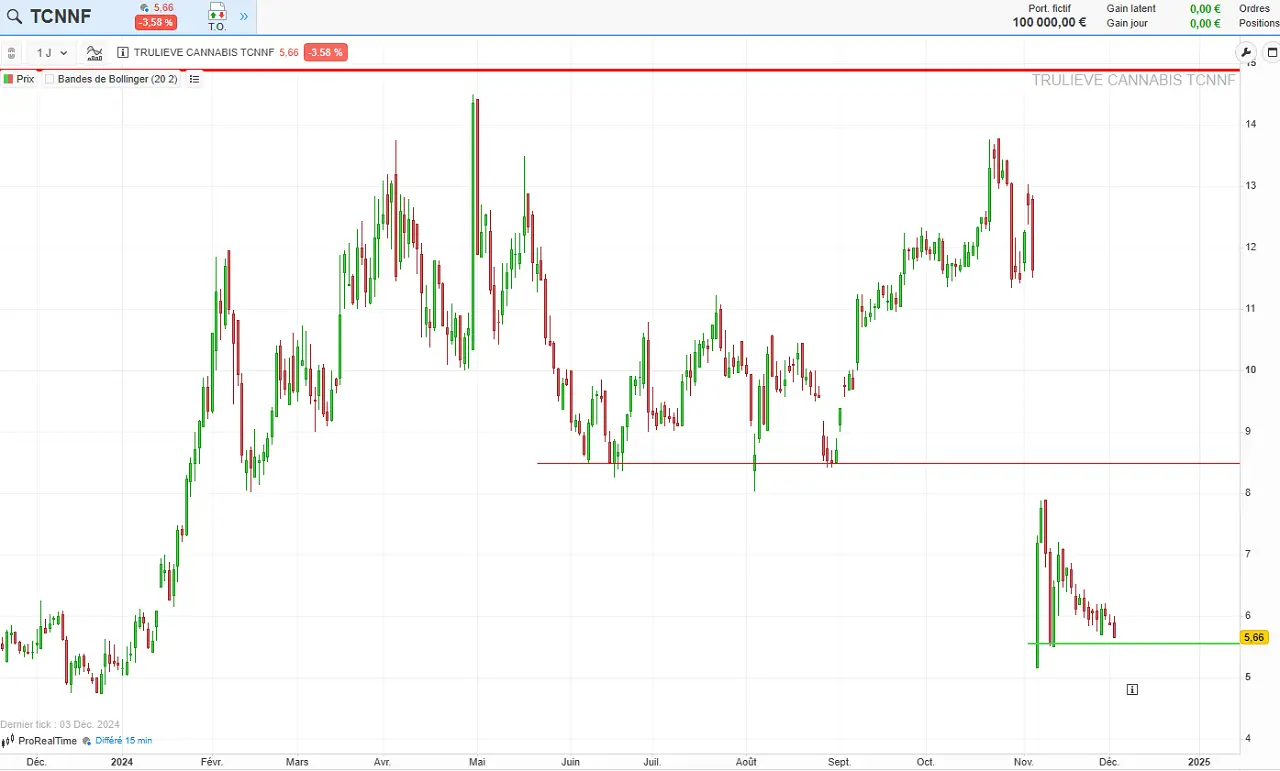Open the 1 J timeframe dropdown
Screen dimensions: 1280x771
53,53
